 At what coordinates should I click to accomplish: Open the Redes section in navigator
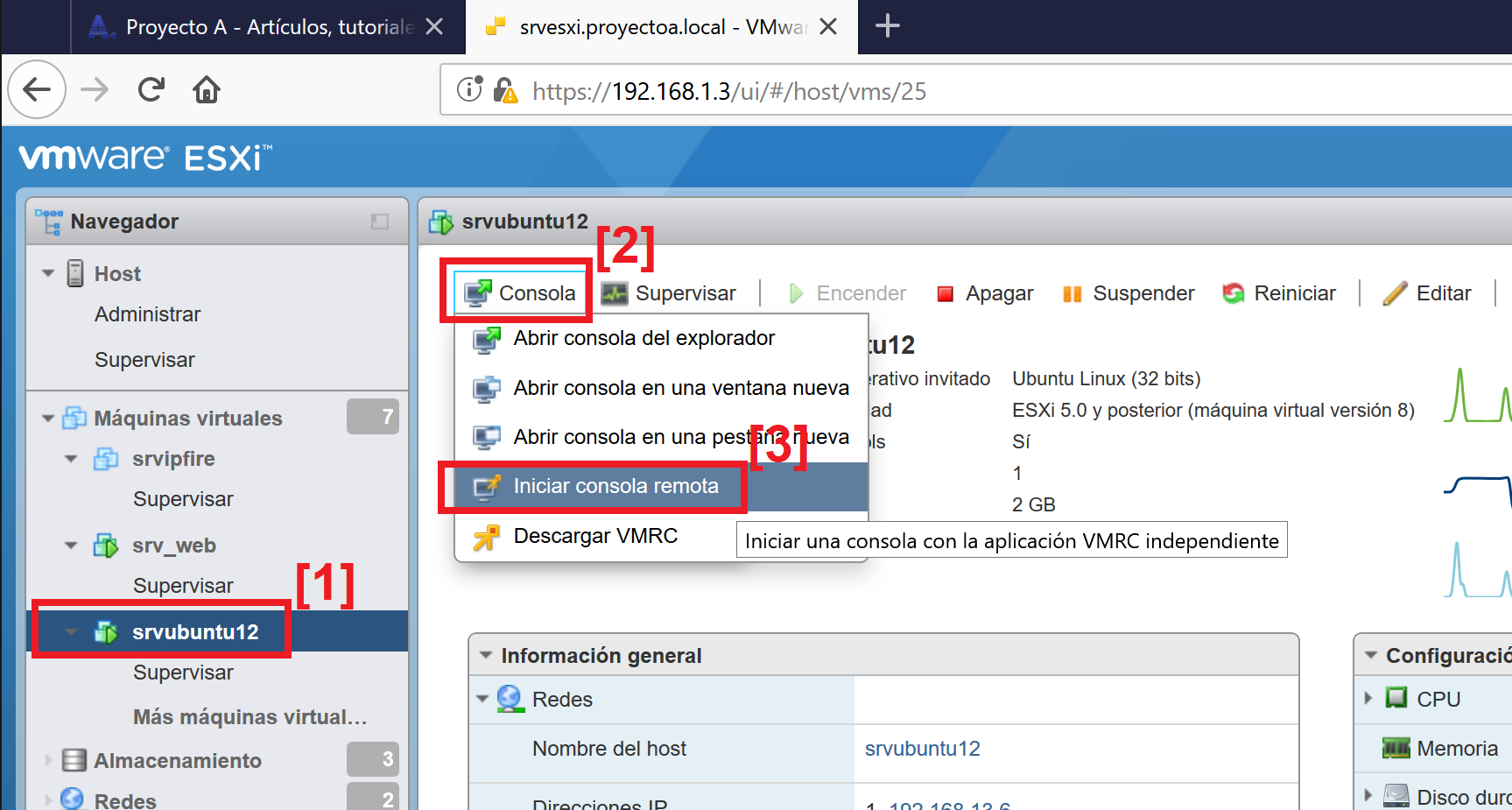[125, 800]
